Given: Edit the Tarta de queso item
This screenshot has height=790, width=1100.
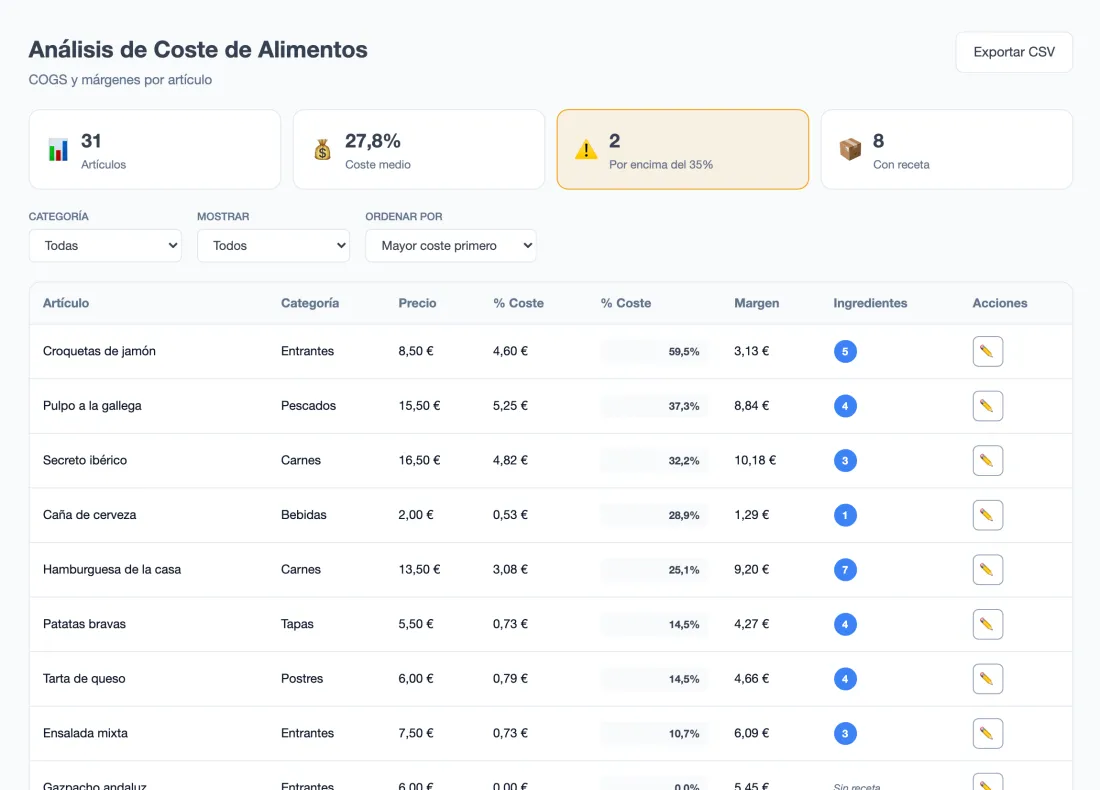Looking at the screenshot, I should pos(987,678).
